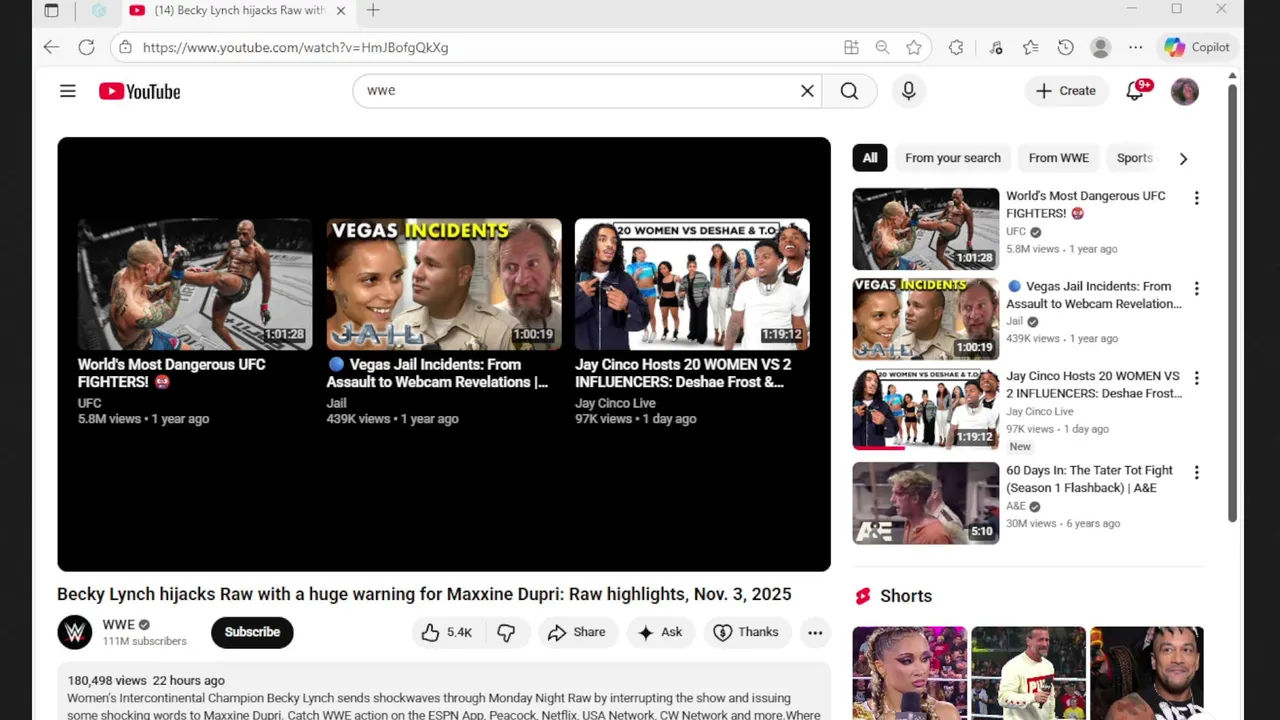Open the 60 Days In video title
1280x720 pixels.
[x=1089, y=479]
